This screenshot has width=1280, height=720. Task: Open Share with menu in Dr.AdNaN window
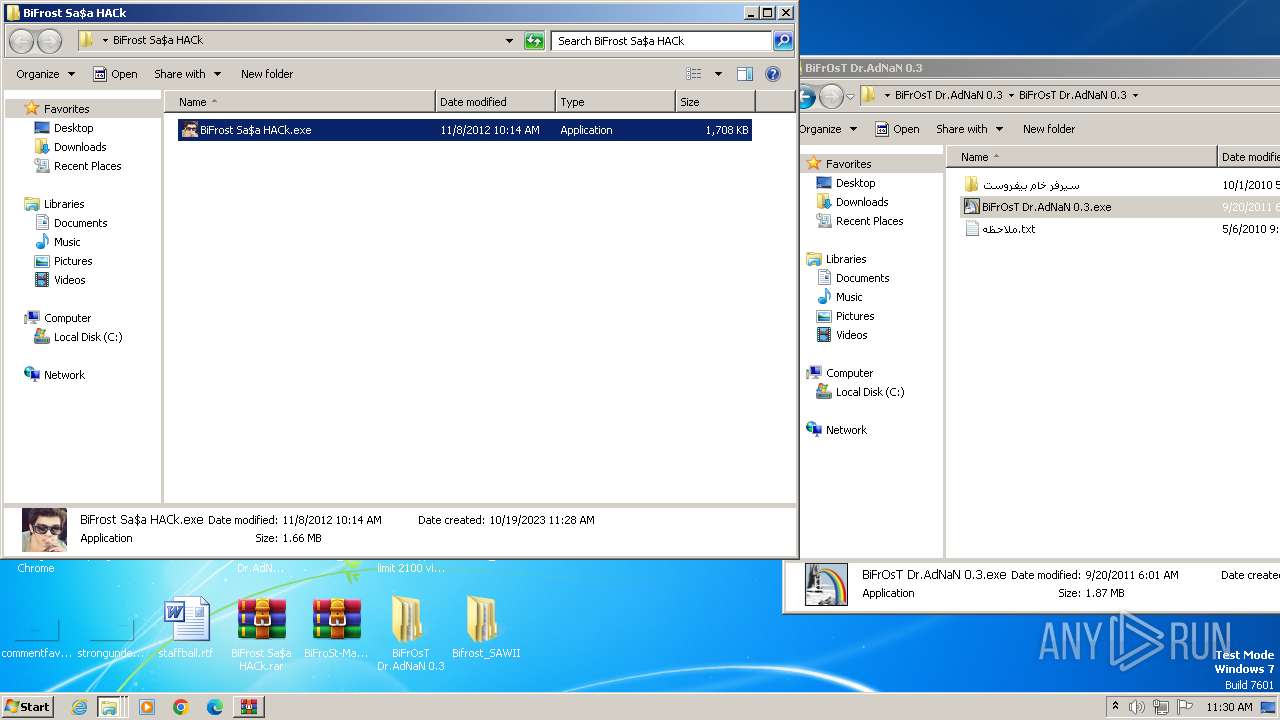coord(969,129)
